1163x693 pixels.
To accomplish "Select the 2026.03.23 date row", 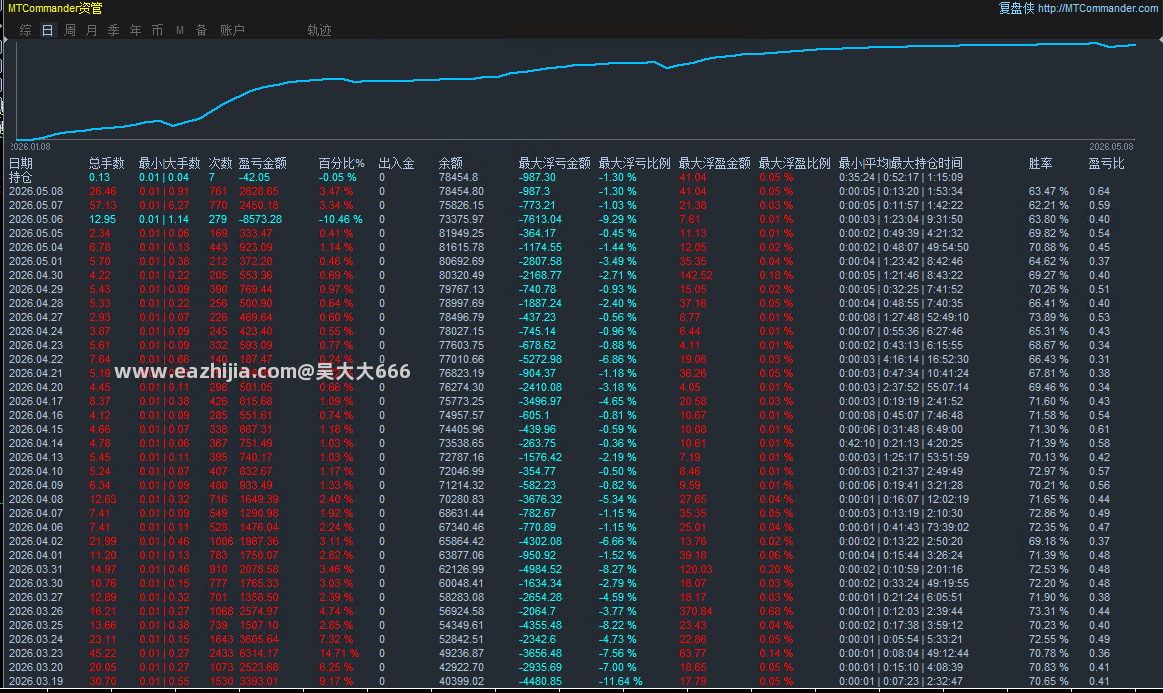I will coord(36,653).
